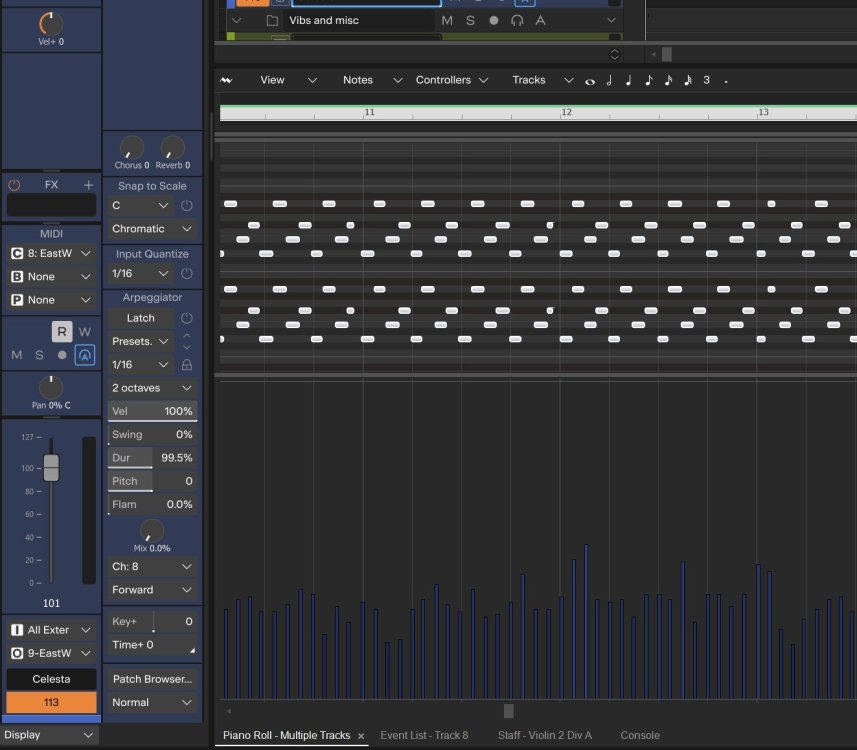857x750 pixels.
Task: Click the scroll-left arrow beside the track view scrollbar
Action: coord(653,54)
